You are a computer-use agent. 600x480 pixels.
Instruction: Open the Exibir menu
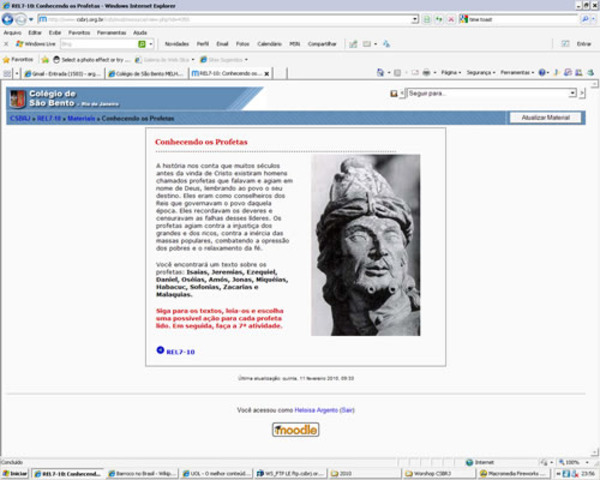[x=55, y=33]
